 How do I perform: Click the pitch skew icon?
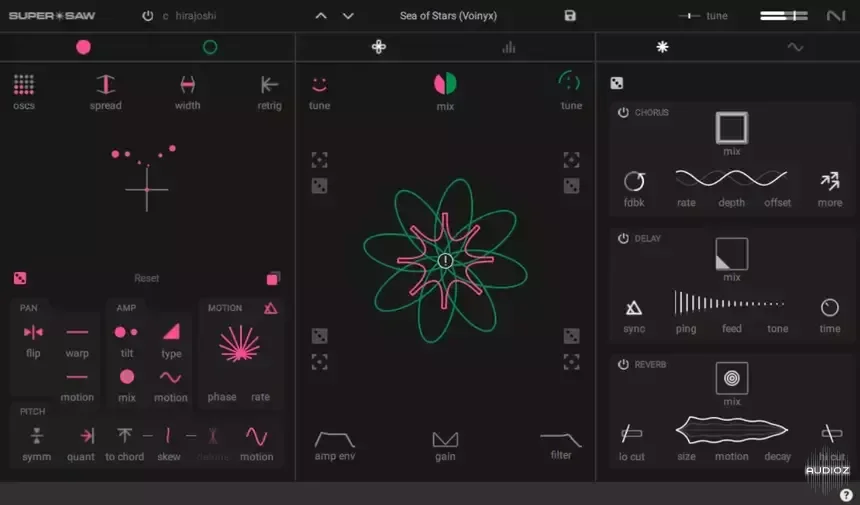click(168, 435)
